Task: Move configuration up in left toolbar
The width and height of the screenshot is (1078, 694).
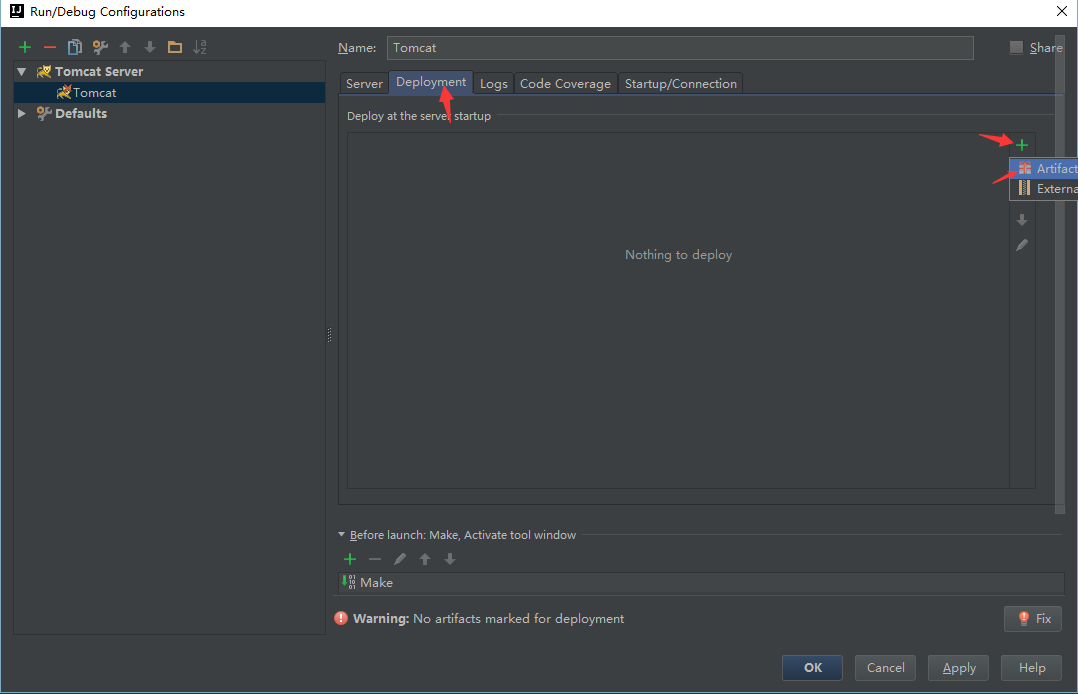Action: coord(125,47)
